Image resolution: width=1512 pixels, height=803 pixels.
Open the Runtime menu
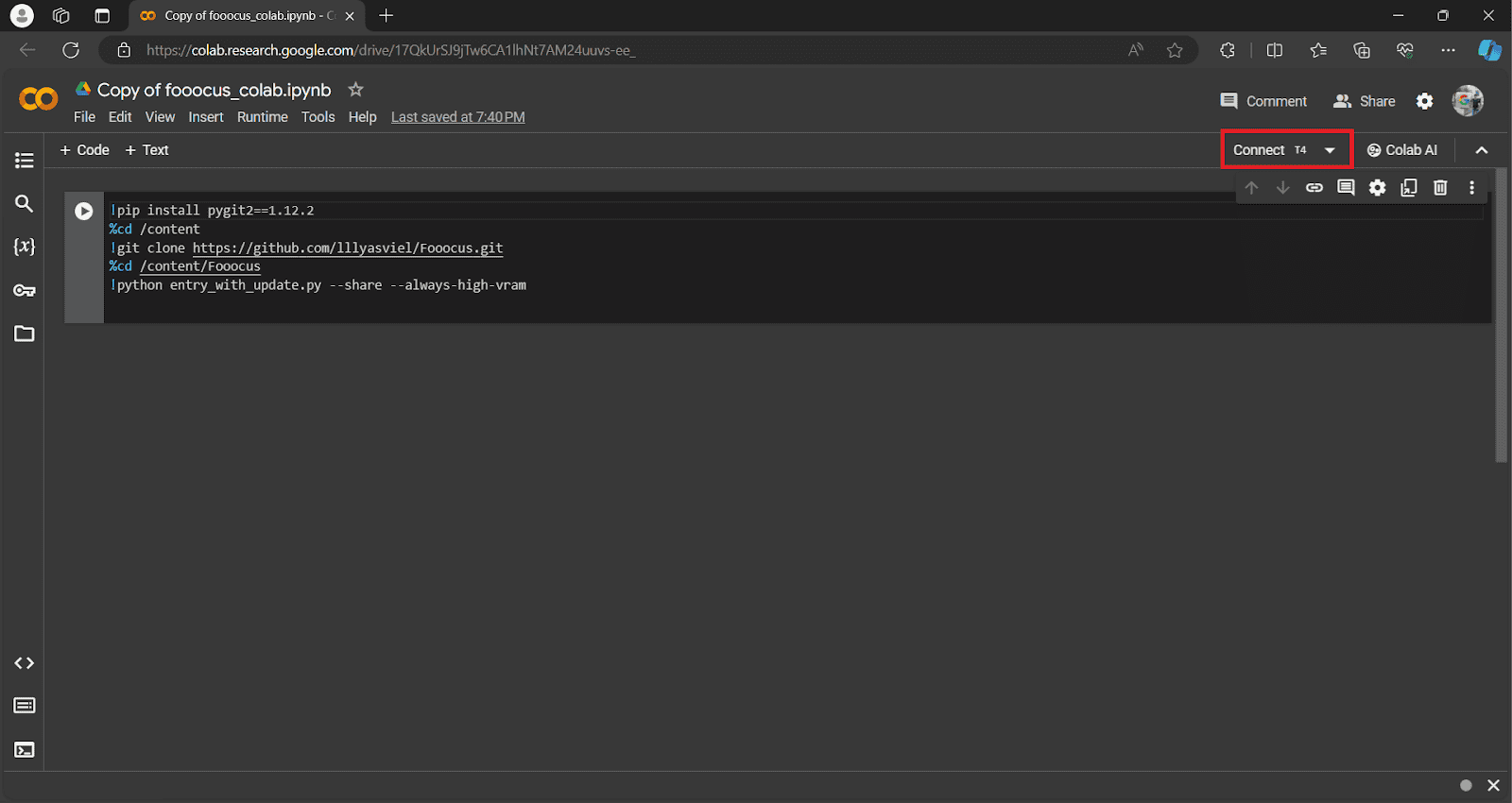tap(262, 117)
